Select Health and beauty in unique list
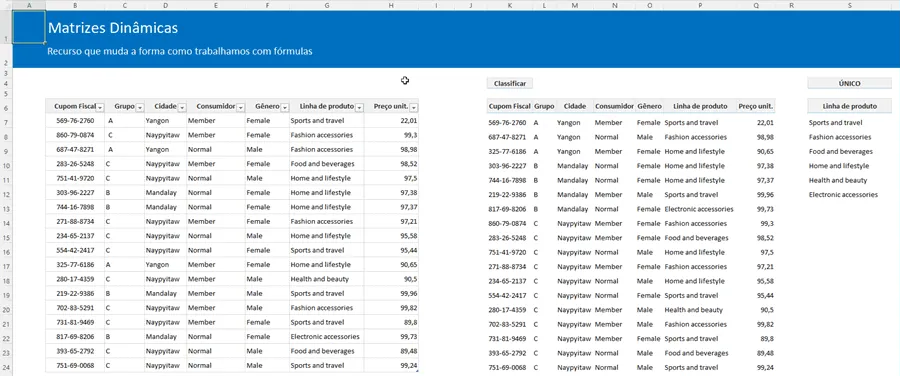This screenshot has width=901, height=376. click(849, 181)
